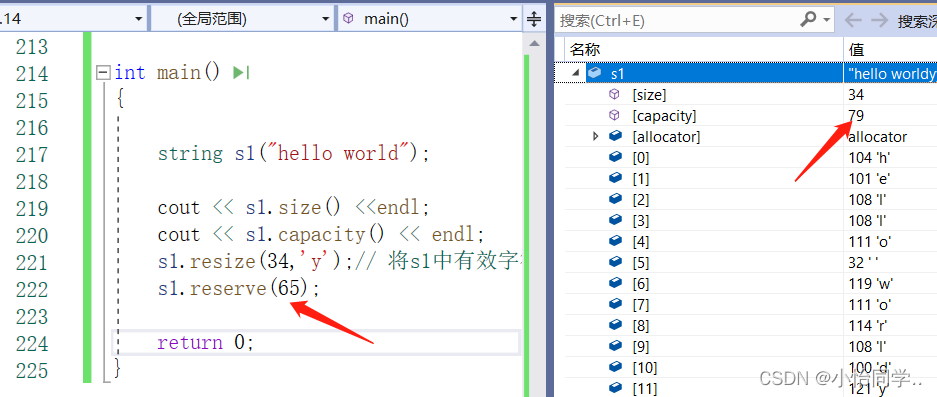The width and height of the screenshot is (937, 397).
Task: Click the [1] element icon
Action: pyautogui.click(x=615, y=178)
